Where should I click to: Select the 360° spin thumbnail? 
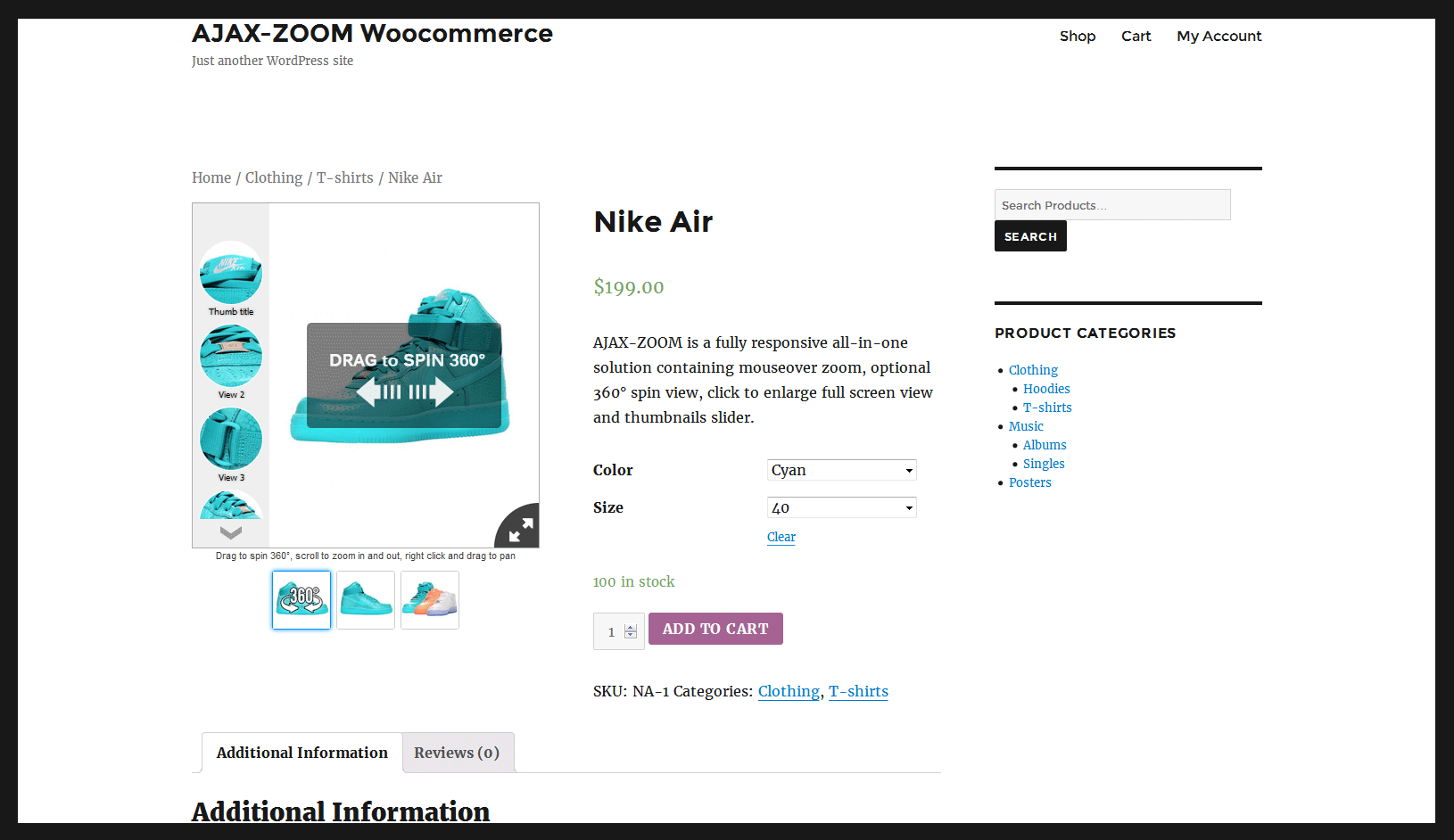click(x=302, y=600)
